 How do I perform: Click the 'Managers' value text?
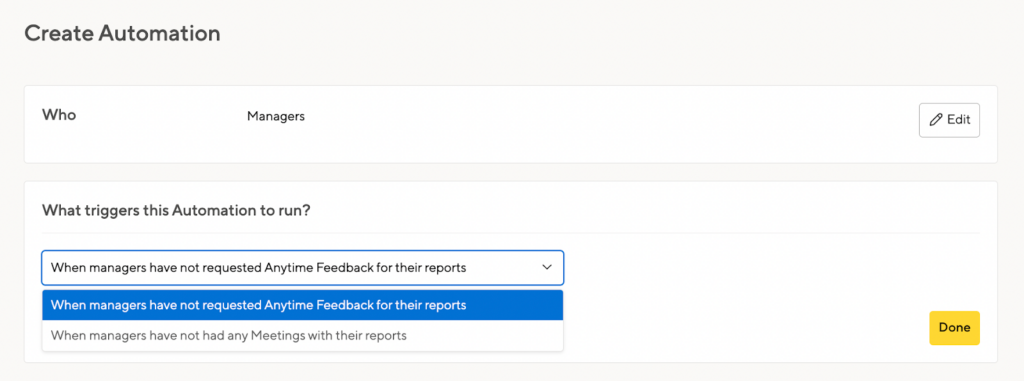click(x=276, y=116)
